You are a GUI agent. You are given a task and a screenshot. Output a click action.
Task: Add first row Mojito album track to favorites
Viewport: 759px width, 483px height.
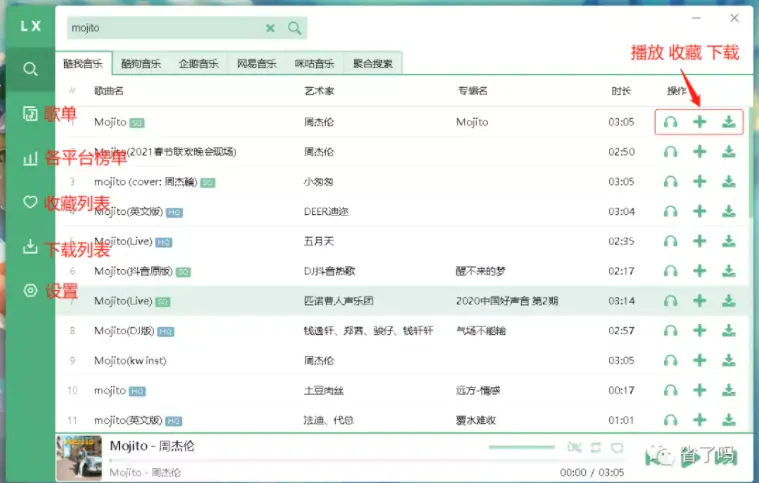[x=699, y=122]
